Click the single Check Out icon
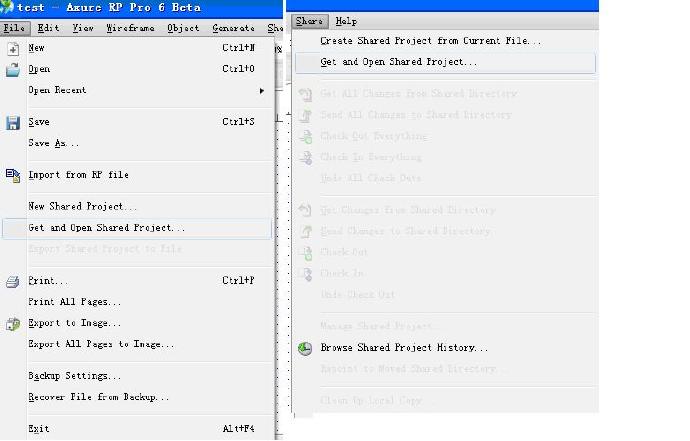 tap(306, 253)
